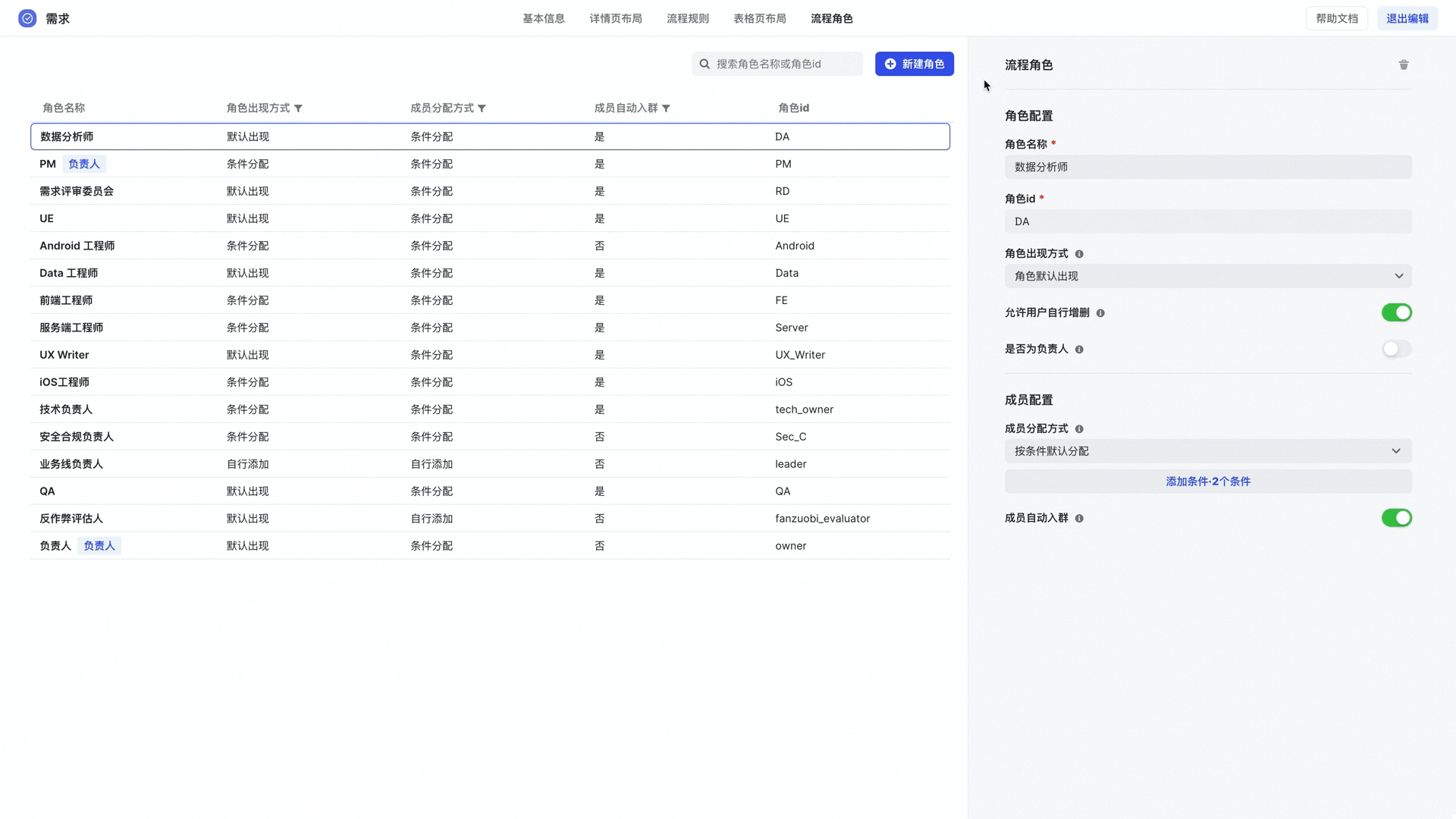Image resolution: width=1456 pixels, height=819 pixels.
Task: Focus the role name search field
Action: tap(785, 64)
